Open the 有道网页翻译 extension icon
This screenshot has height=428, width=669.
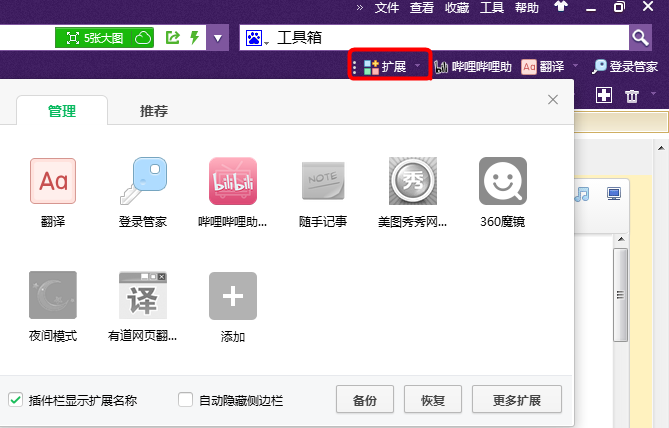point(143,296)
